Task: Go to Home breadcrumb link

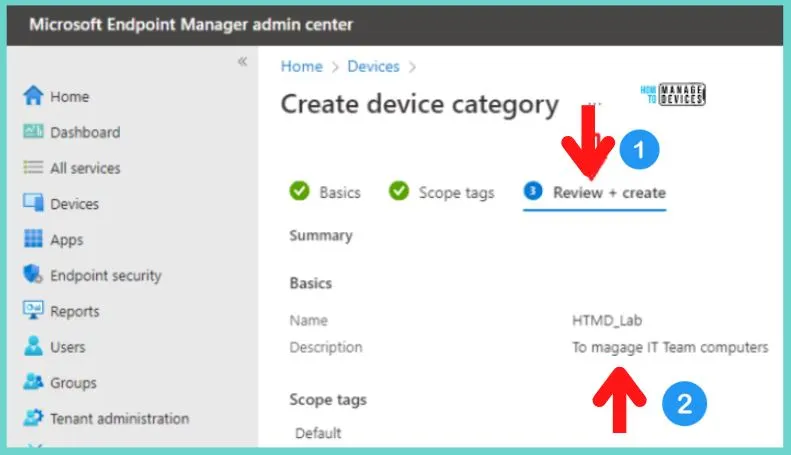Action: coord(302,66)
